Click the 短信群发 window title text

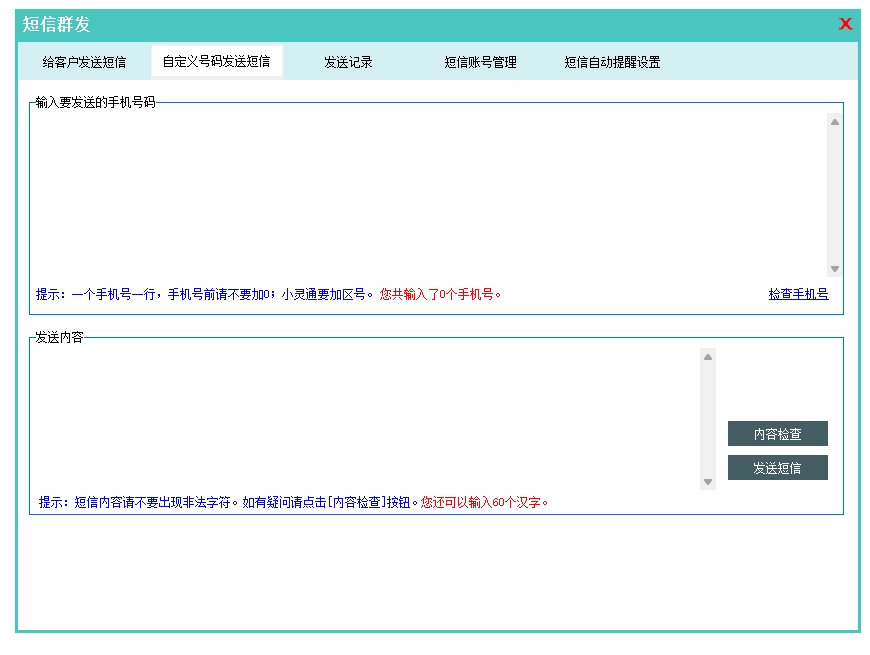57,24
